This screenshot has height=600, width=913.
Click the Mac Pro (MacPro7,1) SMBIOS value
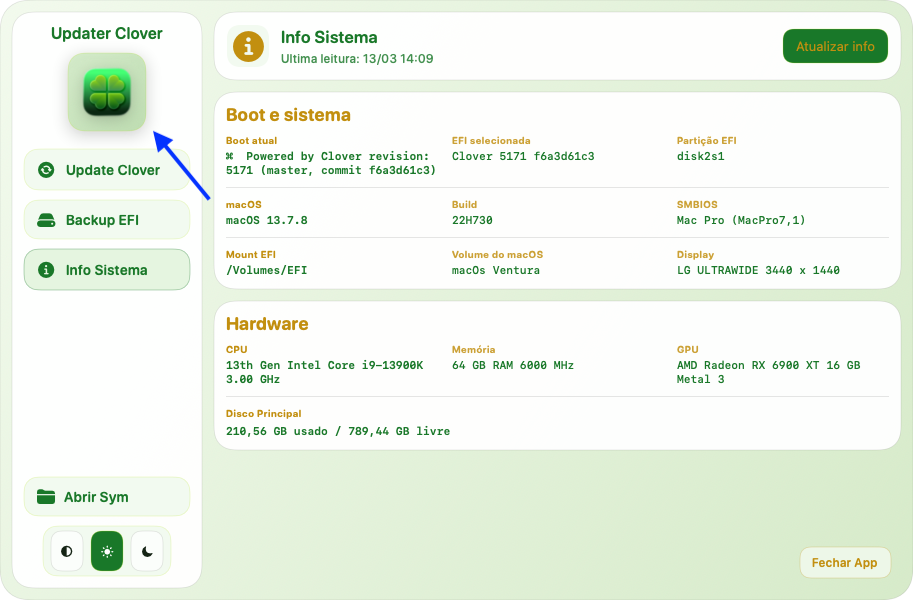tap(741, 220)
